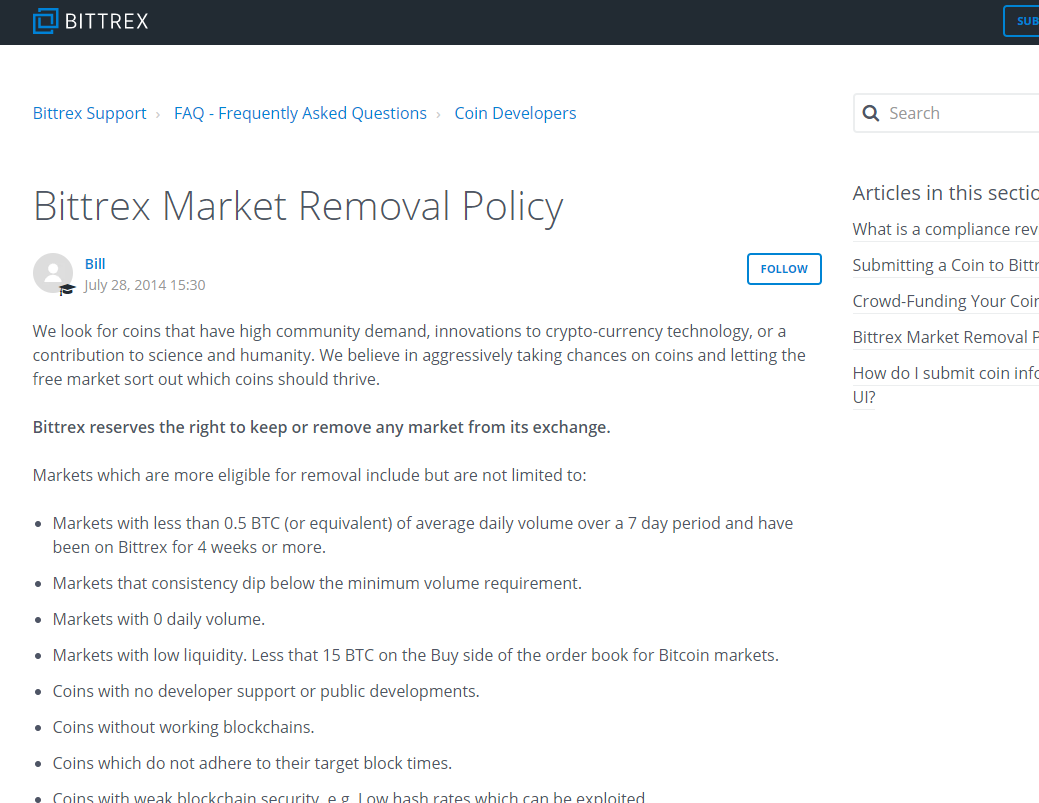Screen dimensions: 1039x803
Task: Open 'How do I submit coin info' article
Action: (946, 385)
